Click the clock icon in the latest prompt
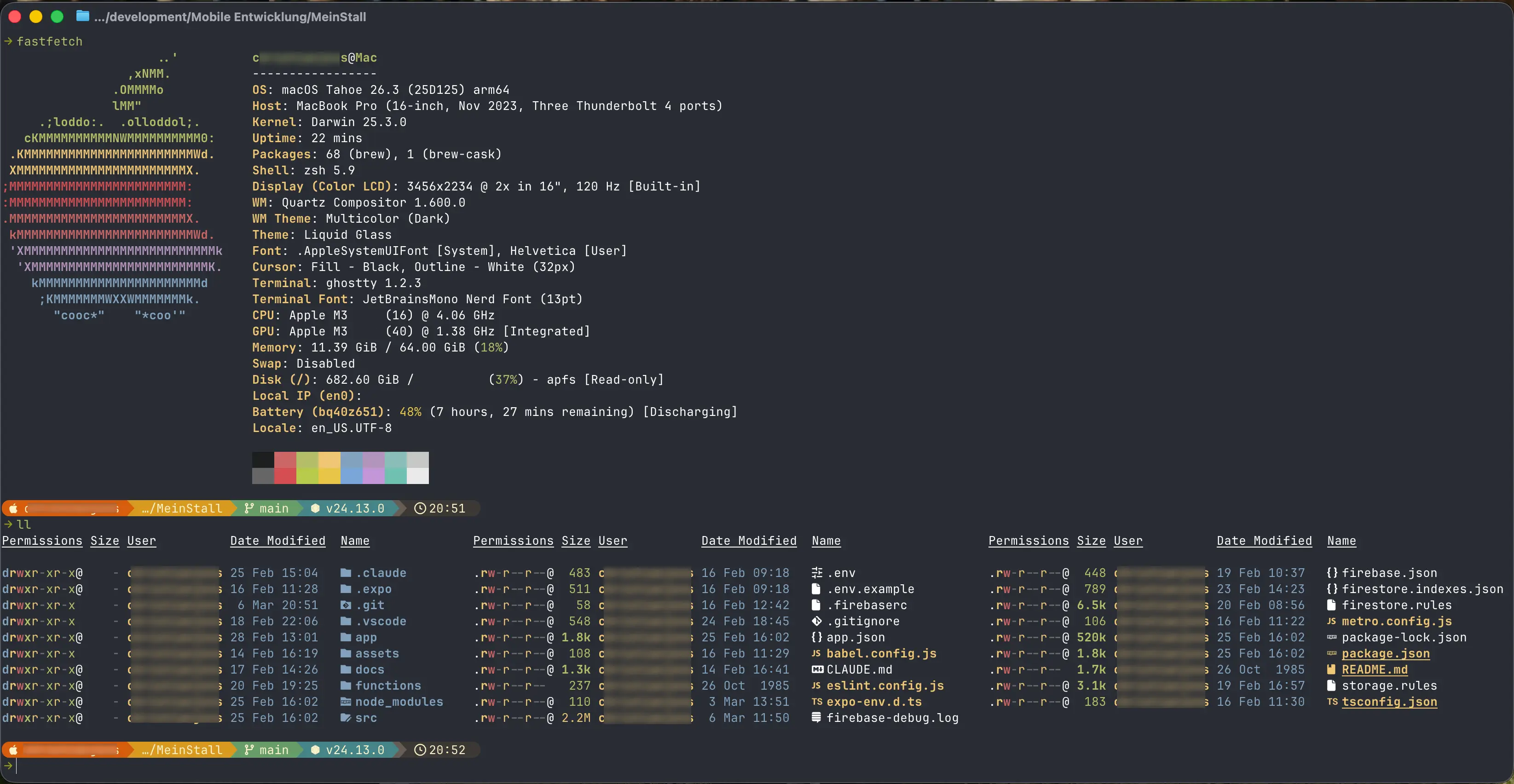The height and width of the screenshot is (784, 1514). point(420,750)
